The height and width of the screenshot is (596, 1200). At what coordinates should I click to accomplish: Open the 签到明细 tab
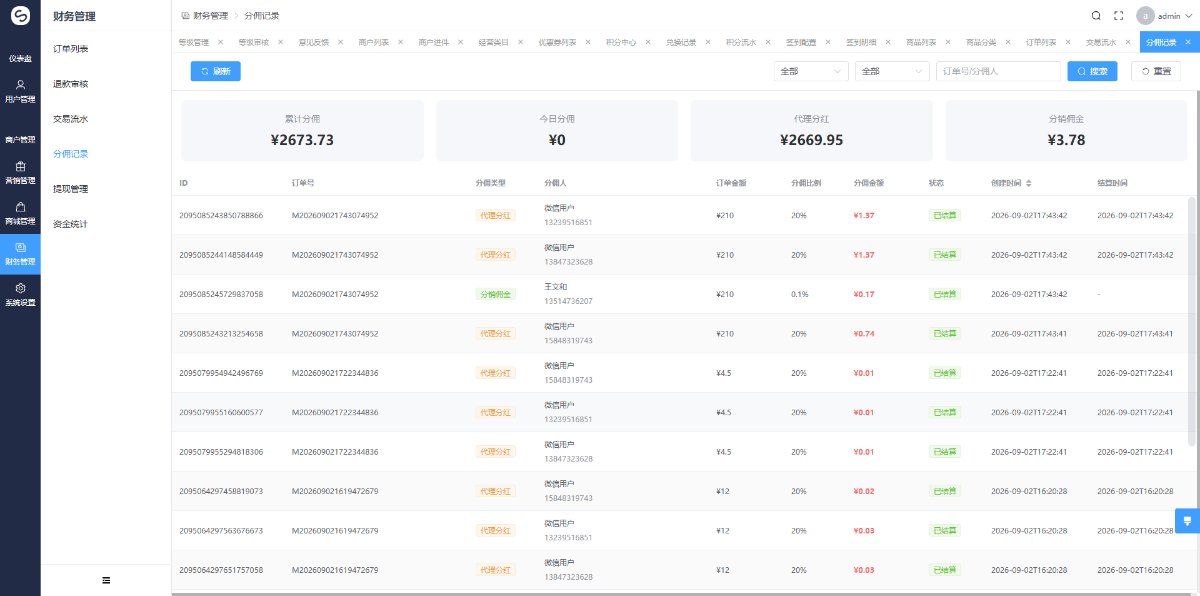click(861, 42)
